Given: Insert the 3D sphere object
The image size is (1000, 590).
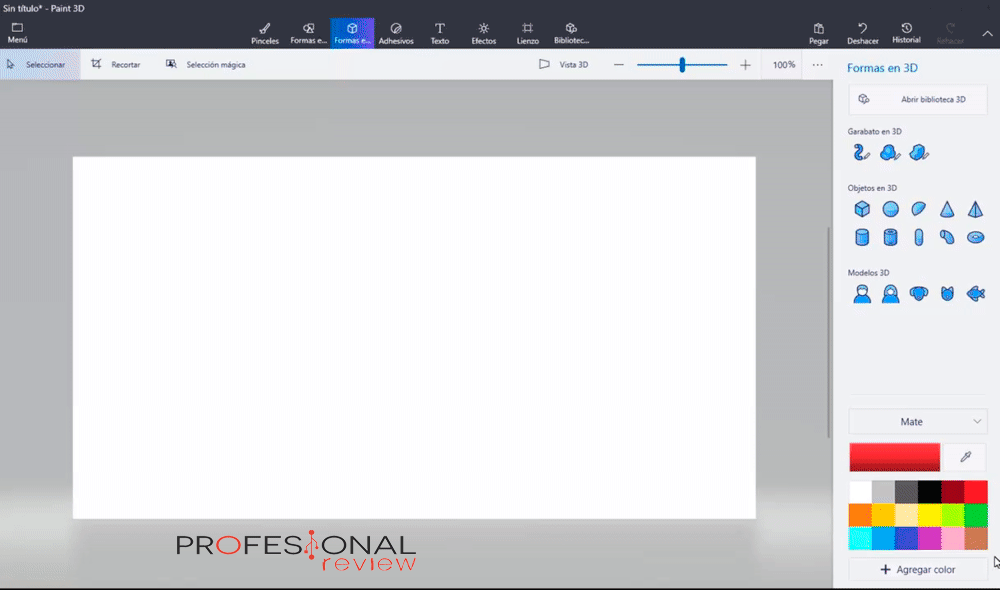Looking at the screenshot, I should pyautogui.click(x=890, y=209).
